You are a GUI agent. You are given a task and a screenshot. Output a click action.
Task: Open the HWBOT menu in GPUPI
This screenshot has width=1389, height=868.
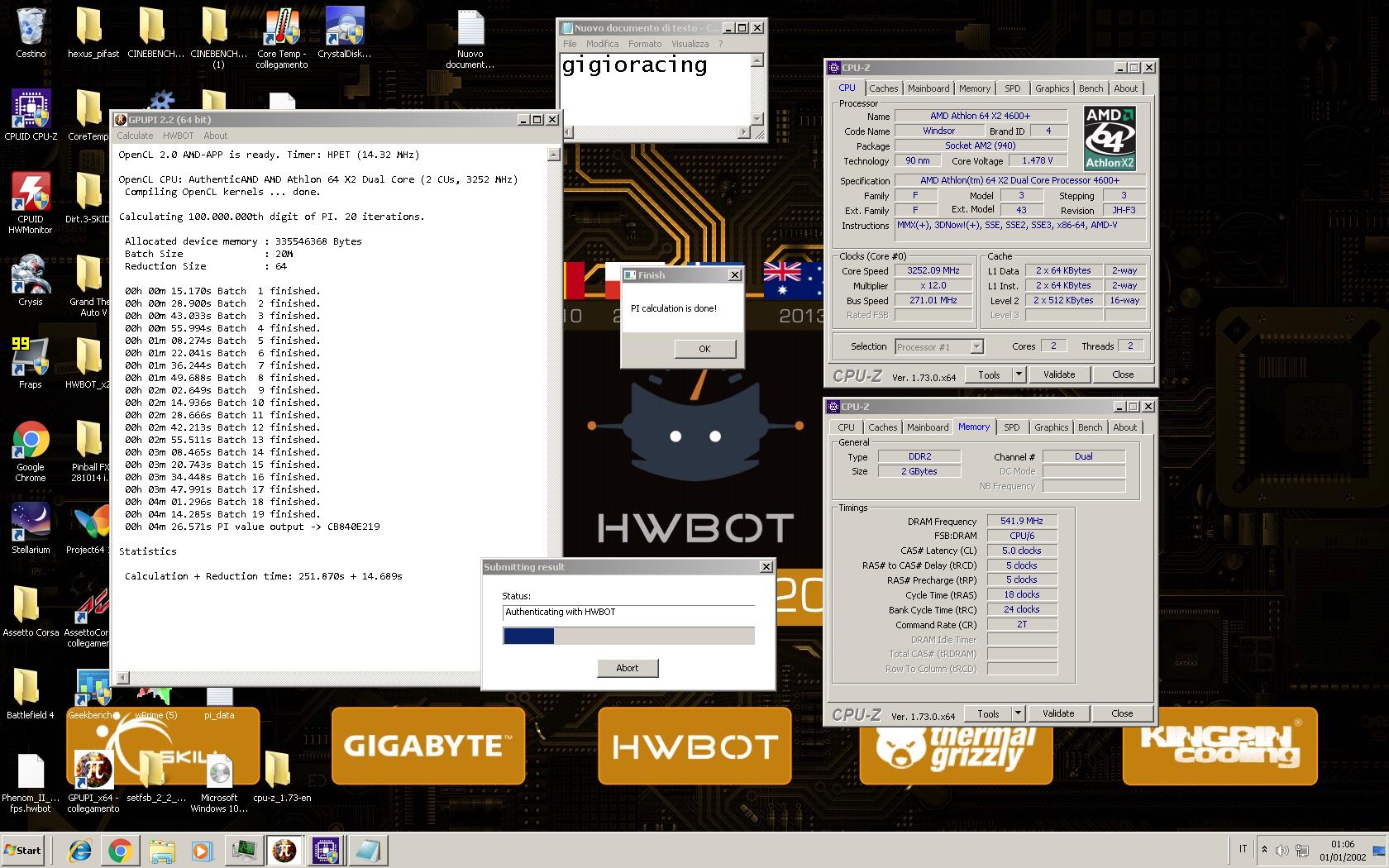178,136
